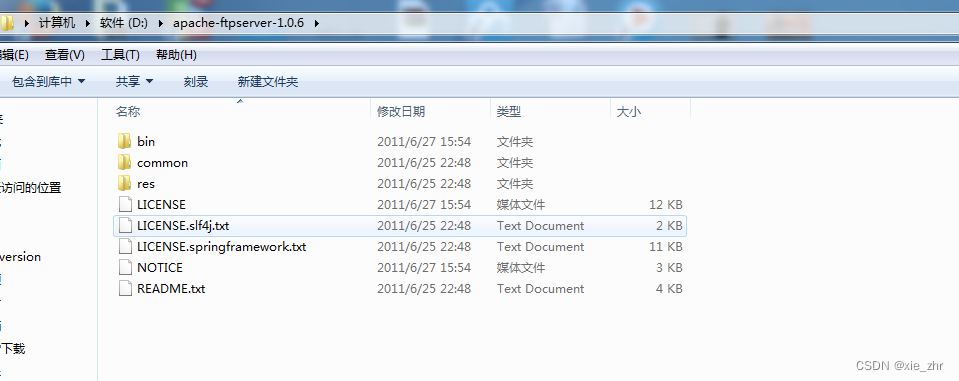Select the res folder icon
Viewport: 959px width, 381px height.
pos(124,183)
